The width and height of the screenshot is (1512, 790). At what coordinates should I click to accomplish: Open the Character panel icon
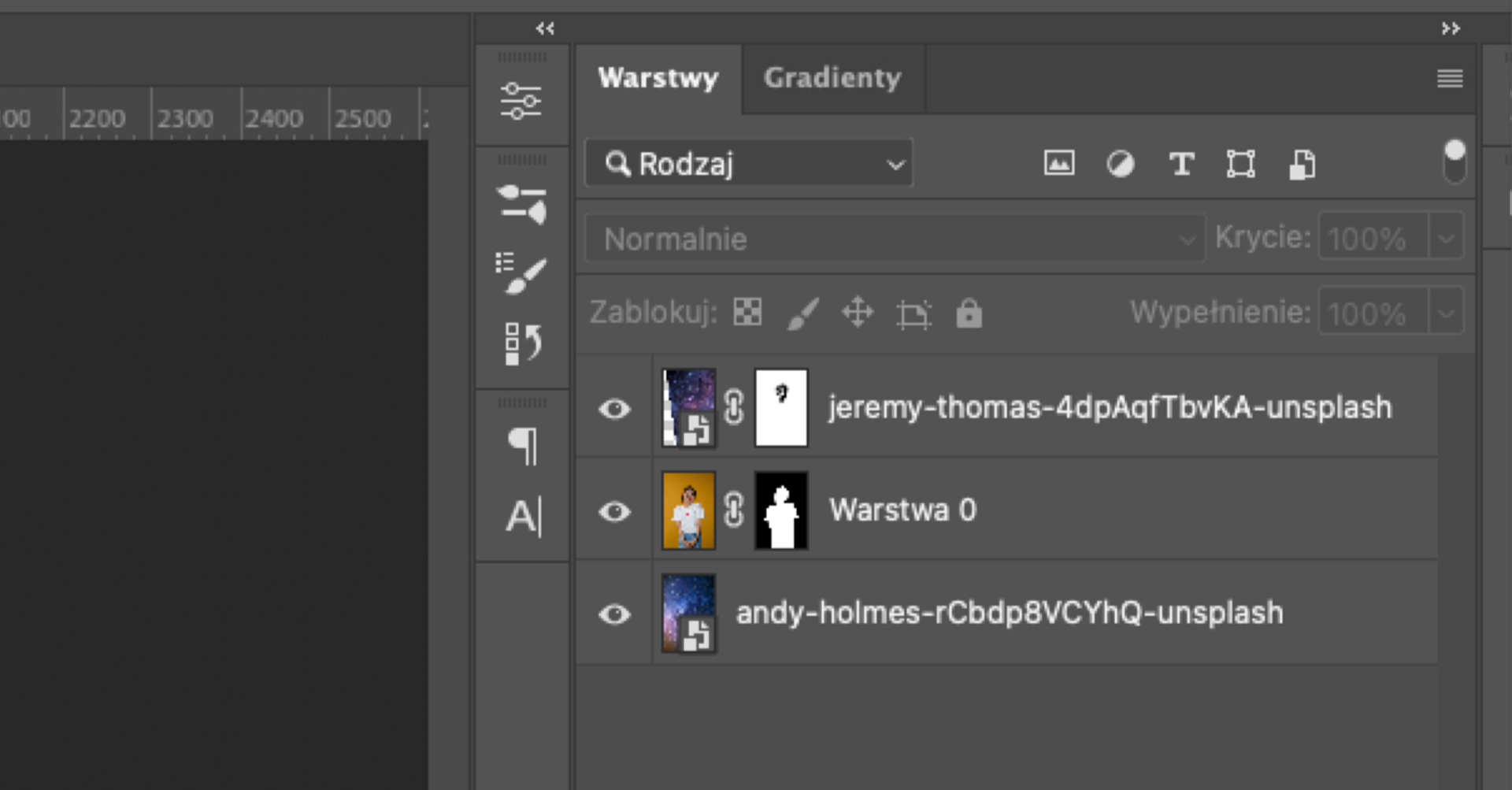coord(524,517)
